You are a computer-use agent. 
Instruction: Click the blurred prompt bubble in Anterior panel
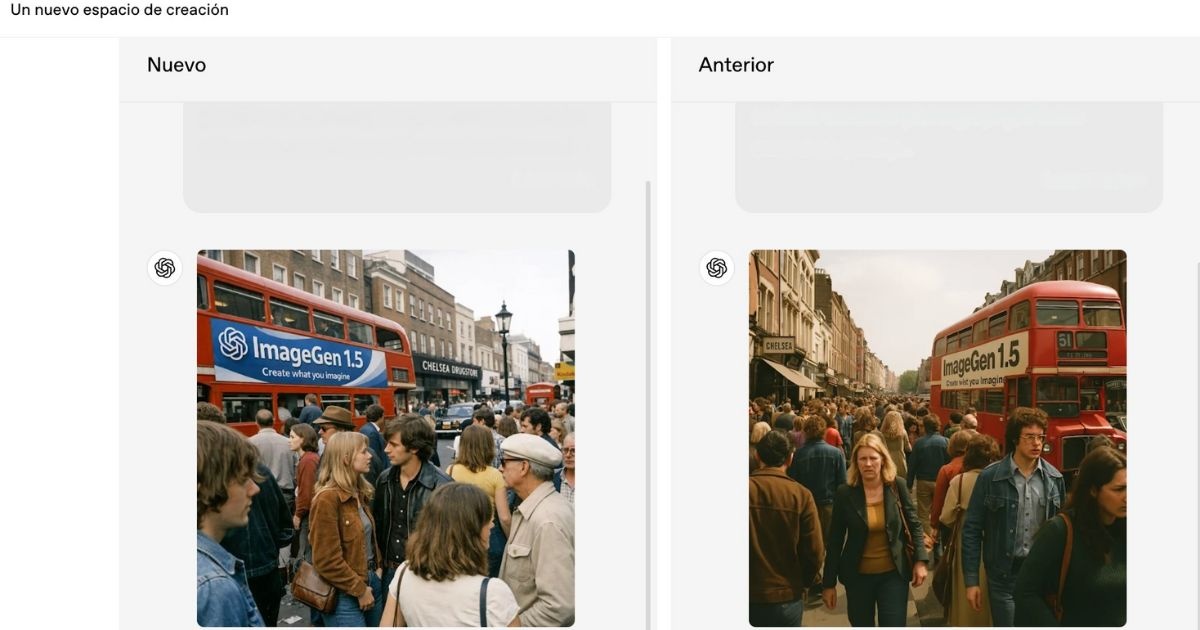click(x=948, y=156)
